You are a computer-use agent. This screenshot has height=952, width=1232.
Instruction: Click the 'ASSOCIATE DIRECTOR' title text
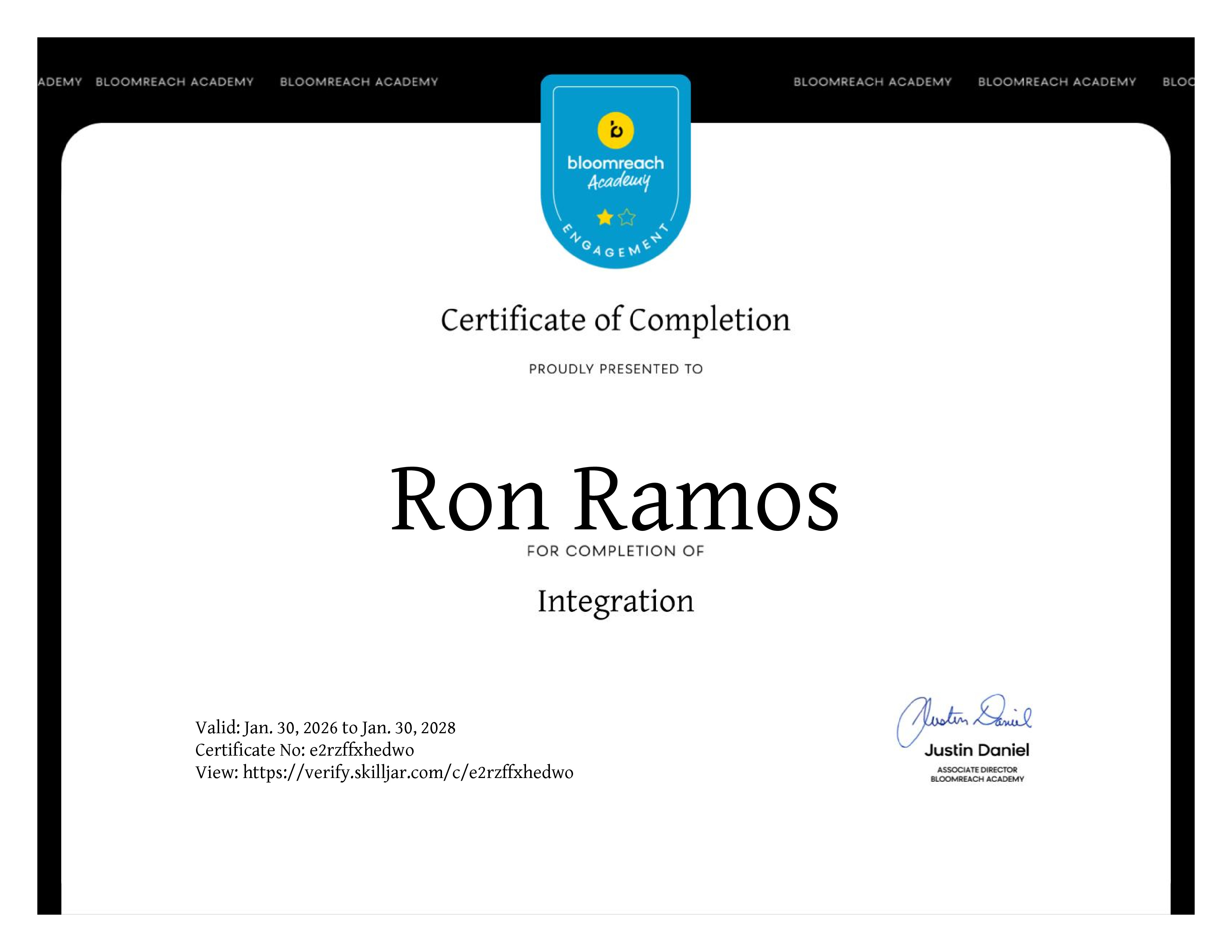(x=977, y=770)
